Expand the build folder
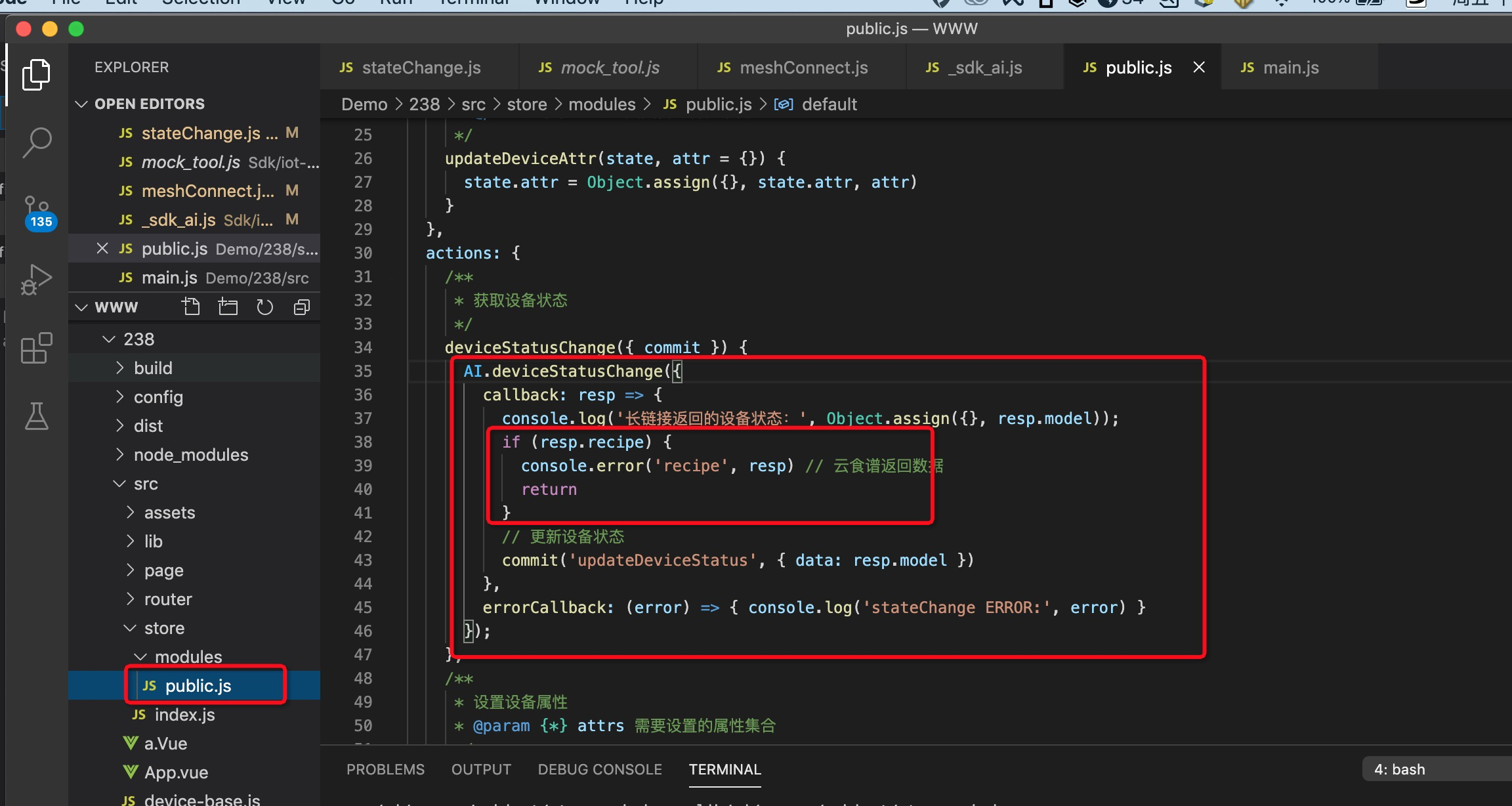Image resolution: width=1512 pixels, height=806 pixels. [119, 368]
